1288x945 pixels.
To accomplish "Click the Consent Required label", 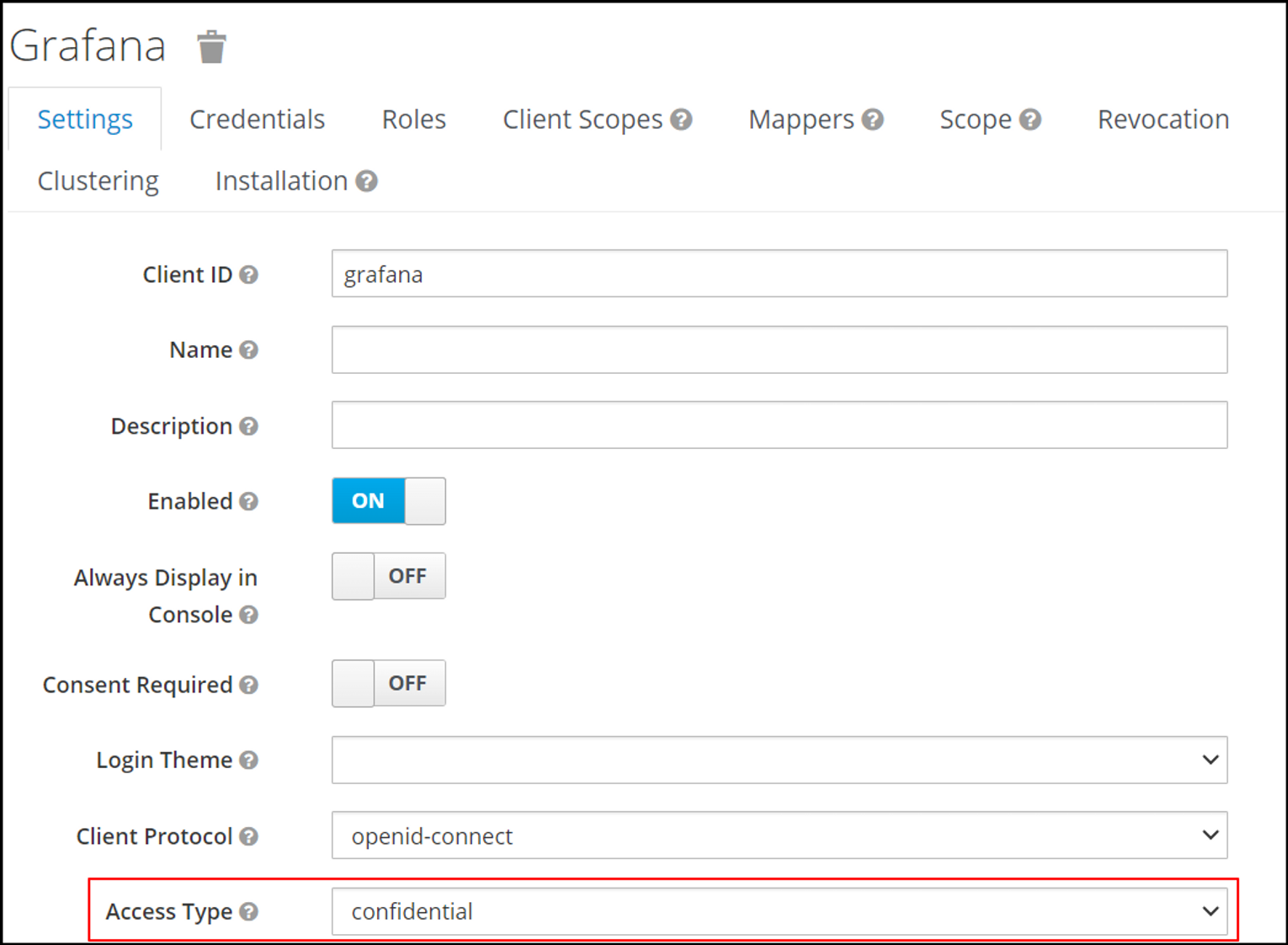I will tap(137, 685).
